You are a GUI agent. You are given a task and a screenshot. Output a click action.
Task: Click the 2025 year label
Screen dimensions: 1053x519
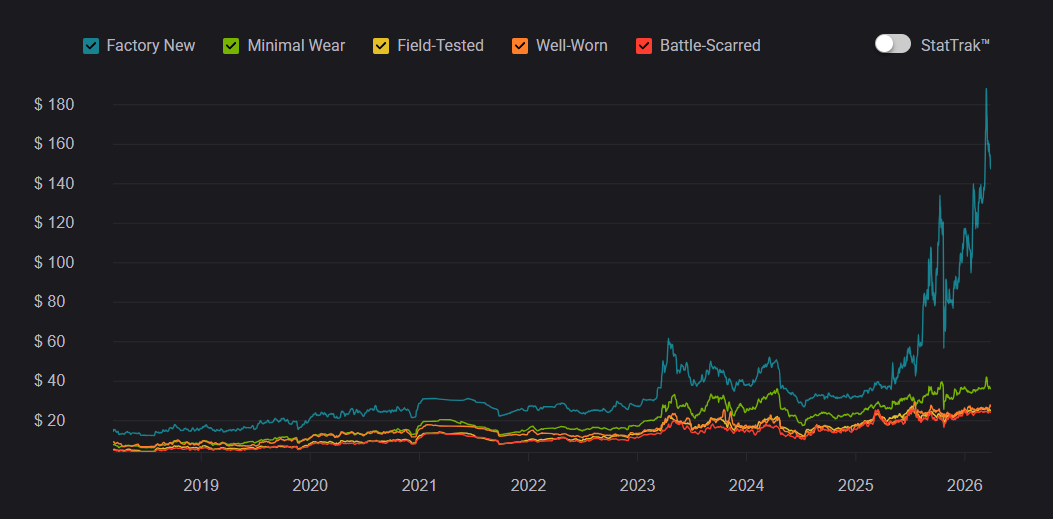click(855, 486)
